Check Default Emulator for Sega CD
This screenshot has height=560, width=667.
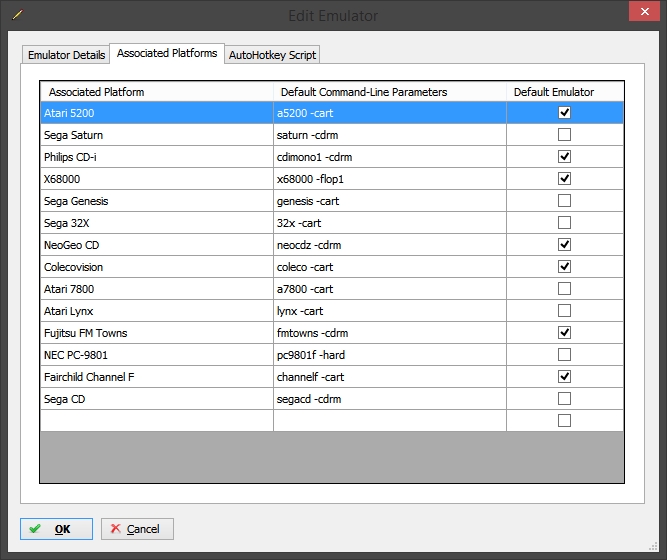pyautogui.click(x=564, y=399)
